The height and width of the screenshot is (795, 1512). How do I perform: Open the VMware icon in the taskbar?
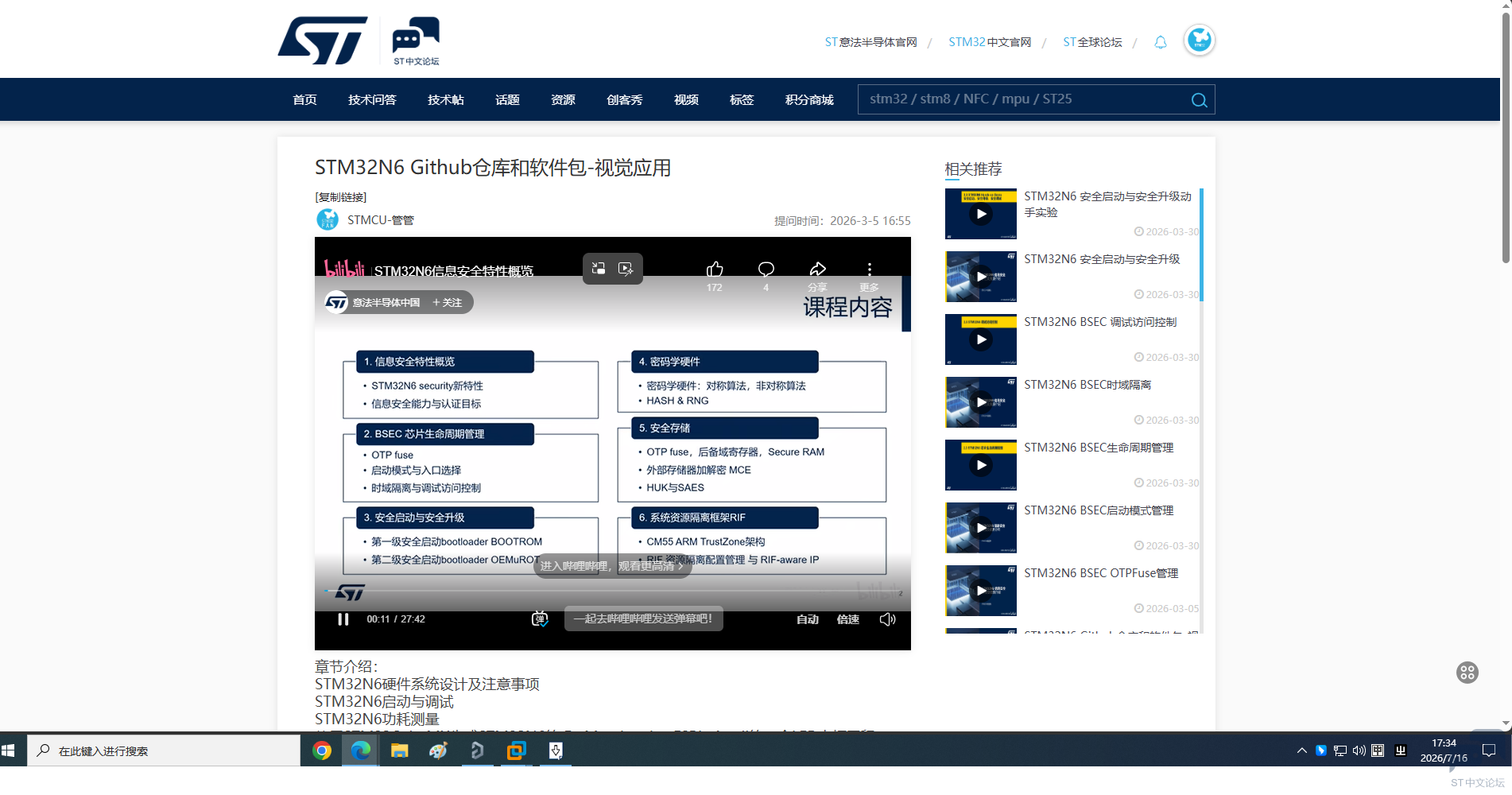[x=517, y=750]
